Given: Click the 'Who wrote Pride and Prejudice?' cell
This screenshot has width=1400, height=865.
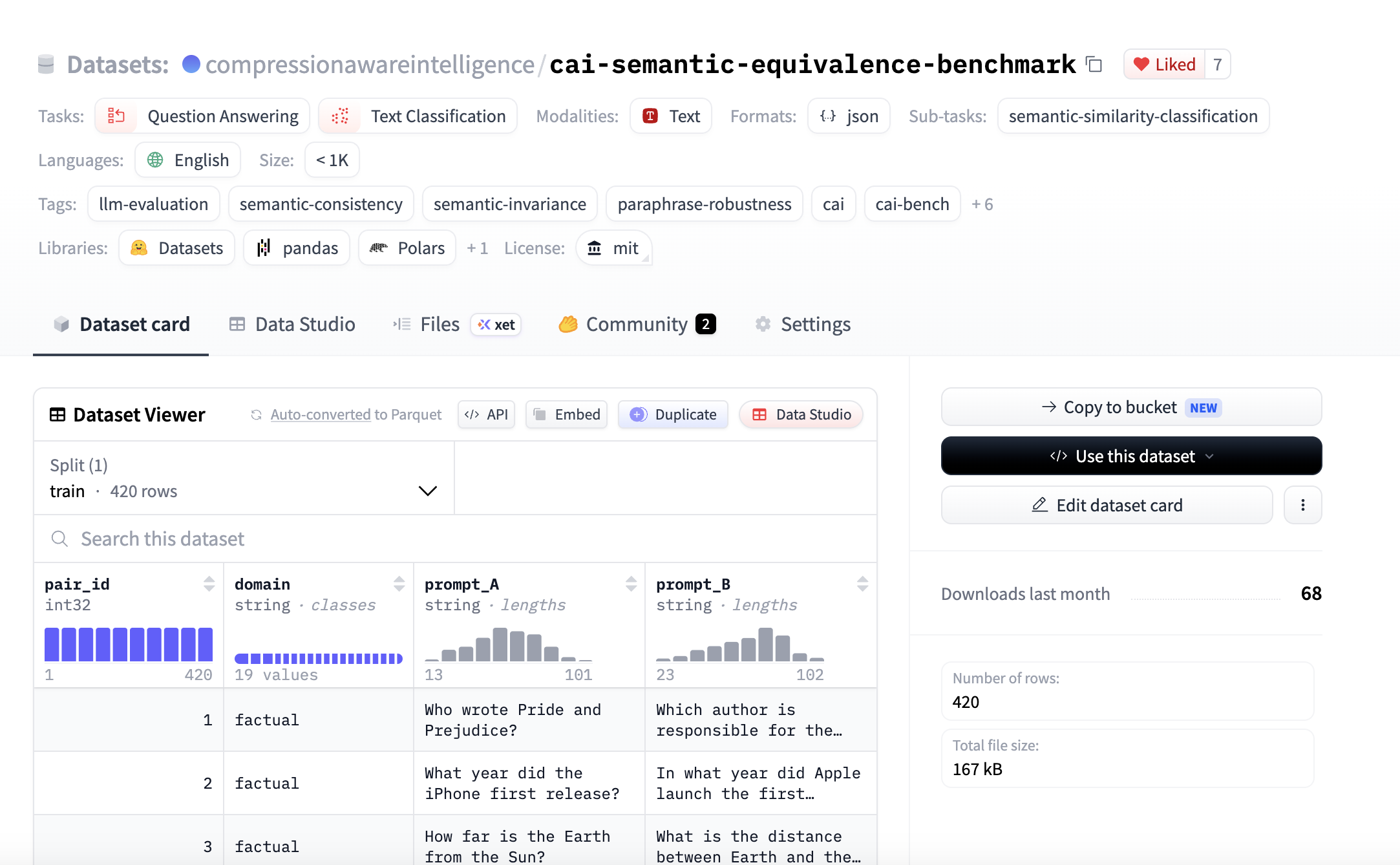Looking at the screenshot, I should [529, 720].
